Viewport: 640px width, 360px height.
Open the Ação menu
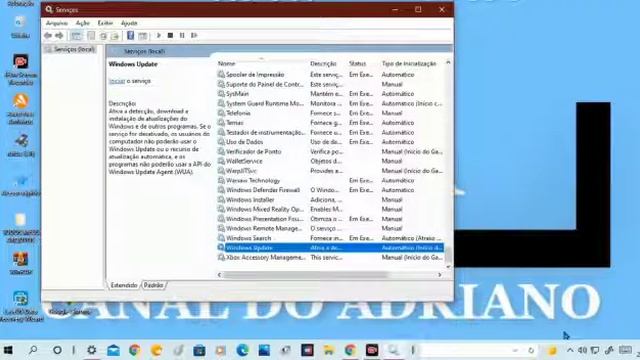tap(82, 23)
